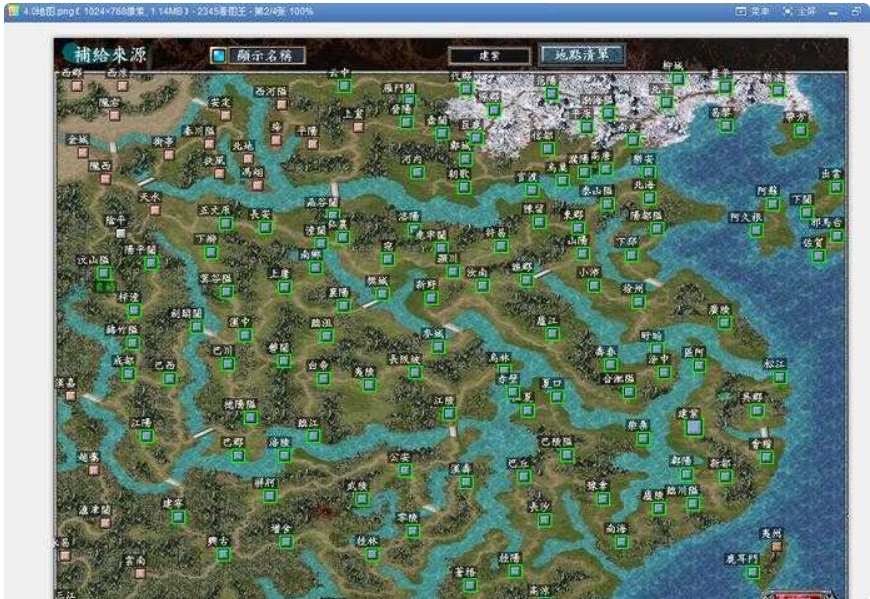The width and height of the screenshot is (870, 599).
Task: Select the 北海 city marker
Action: click(x=650, y=197)
